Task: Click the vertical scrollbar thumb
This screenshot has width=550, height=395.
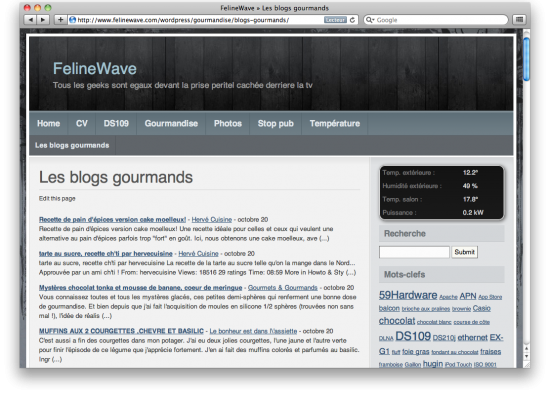Action: coord(526,59)
